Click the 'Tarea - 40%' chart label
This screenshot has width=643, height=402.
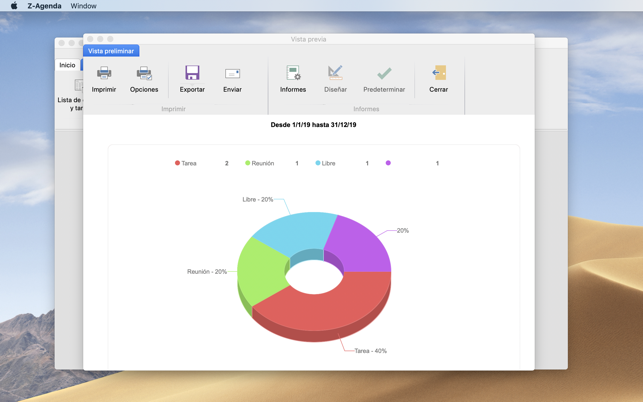(x=370, y=351)
